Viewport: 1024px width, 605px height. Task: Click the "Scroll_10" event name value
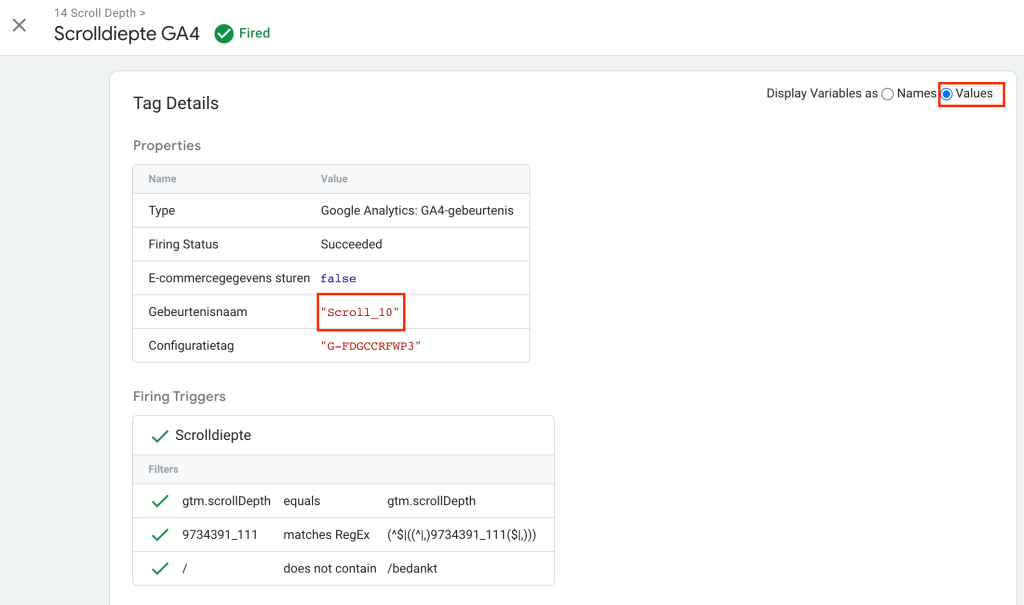click(x=360, y=312)
